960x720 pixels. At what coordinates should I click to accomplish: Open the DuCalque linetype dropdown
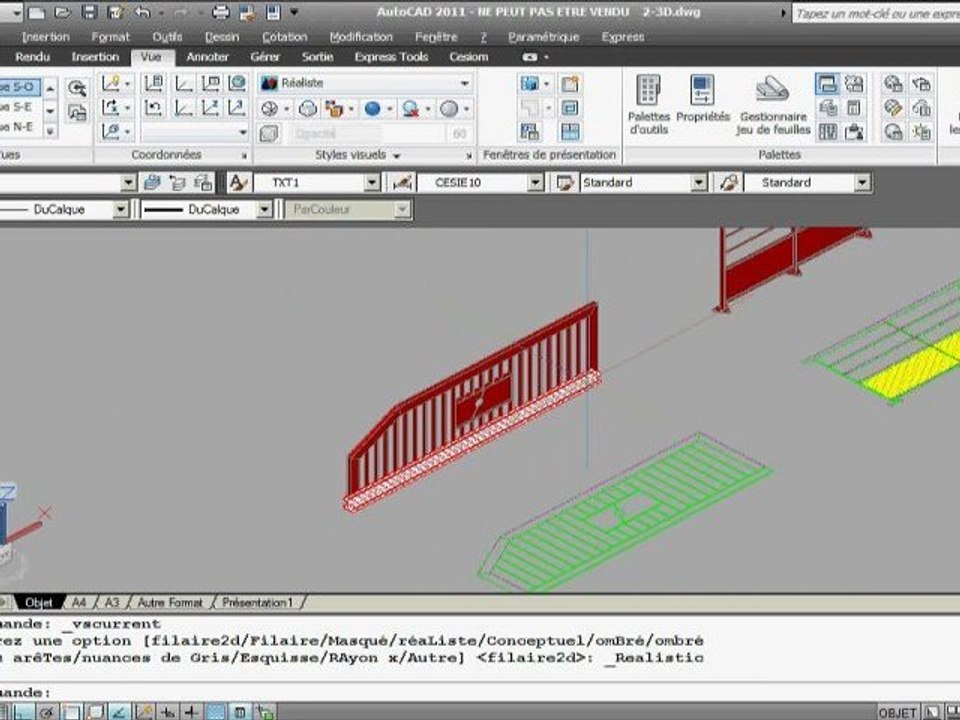coord(121,209)
